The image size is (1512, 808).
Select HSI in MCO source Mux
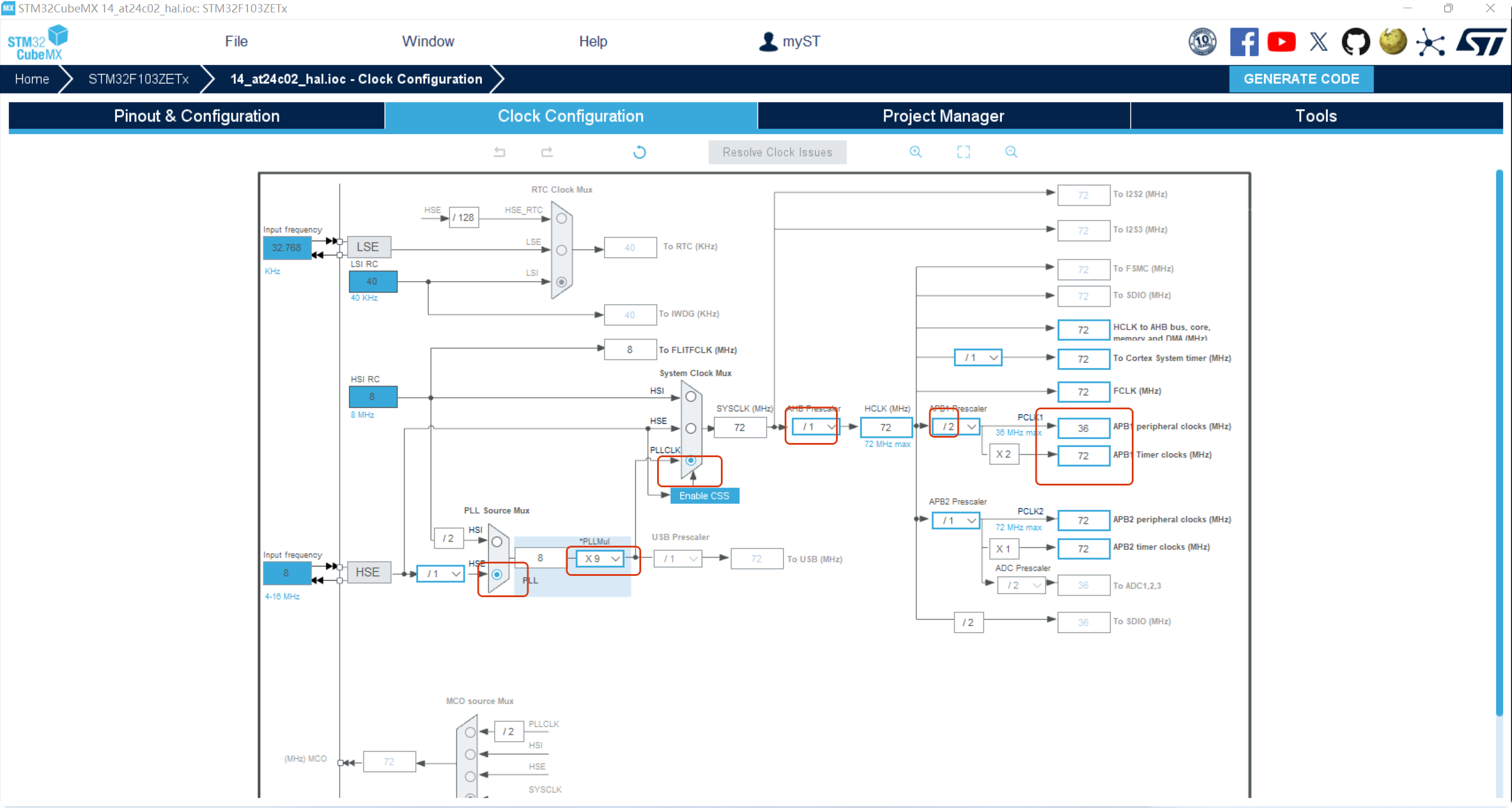click(x=470, y=754)
